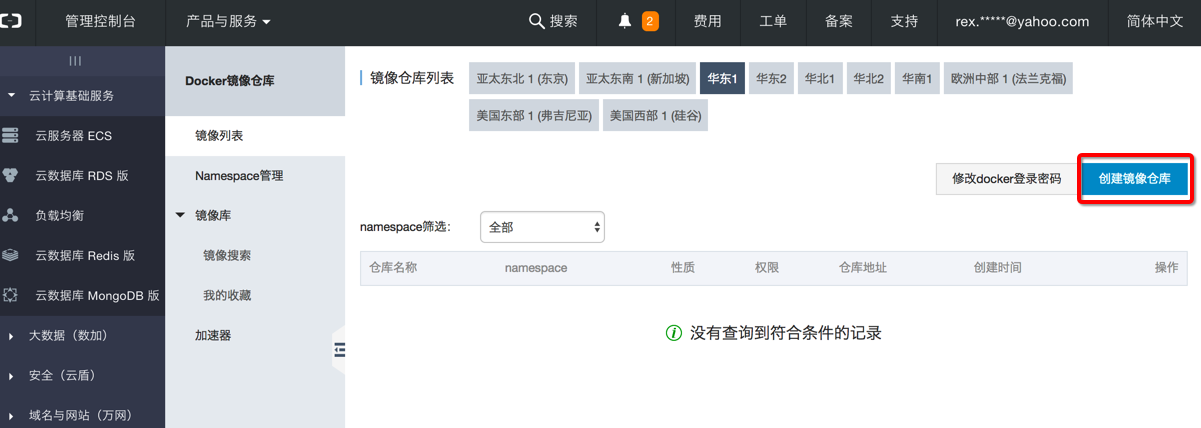Select 亚太东北 1 (东京) region

pos(522,77)
